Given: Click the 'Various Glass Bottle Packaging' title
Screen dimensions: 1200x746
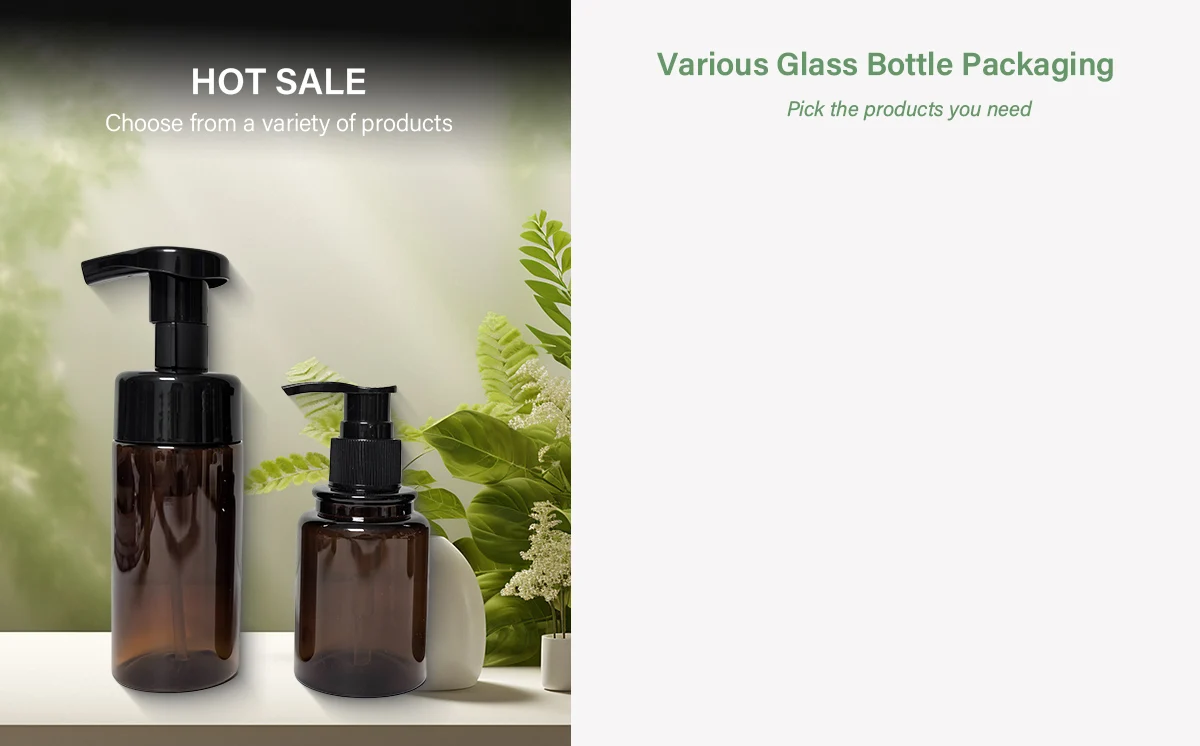Looking at the screenshot, I should tap(885, 65).
